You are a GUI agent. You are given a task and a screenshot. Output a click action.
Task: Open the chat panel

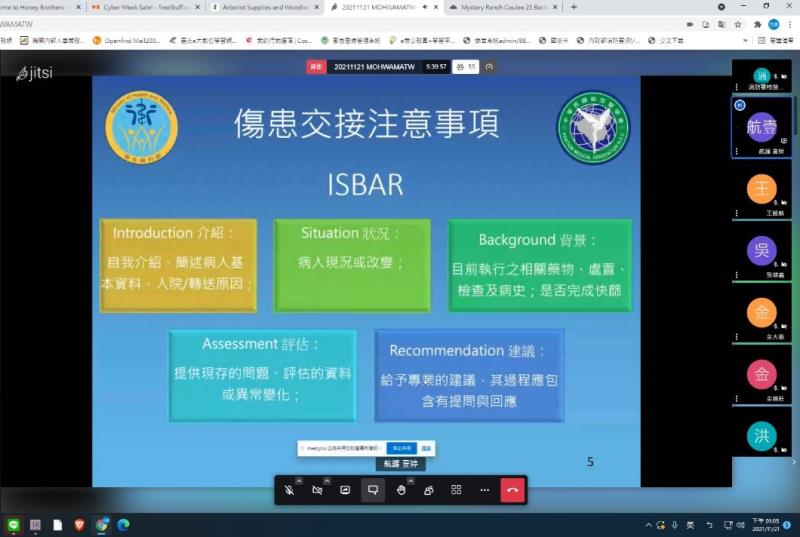(373, 490)
